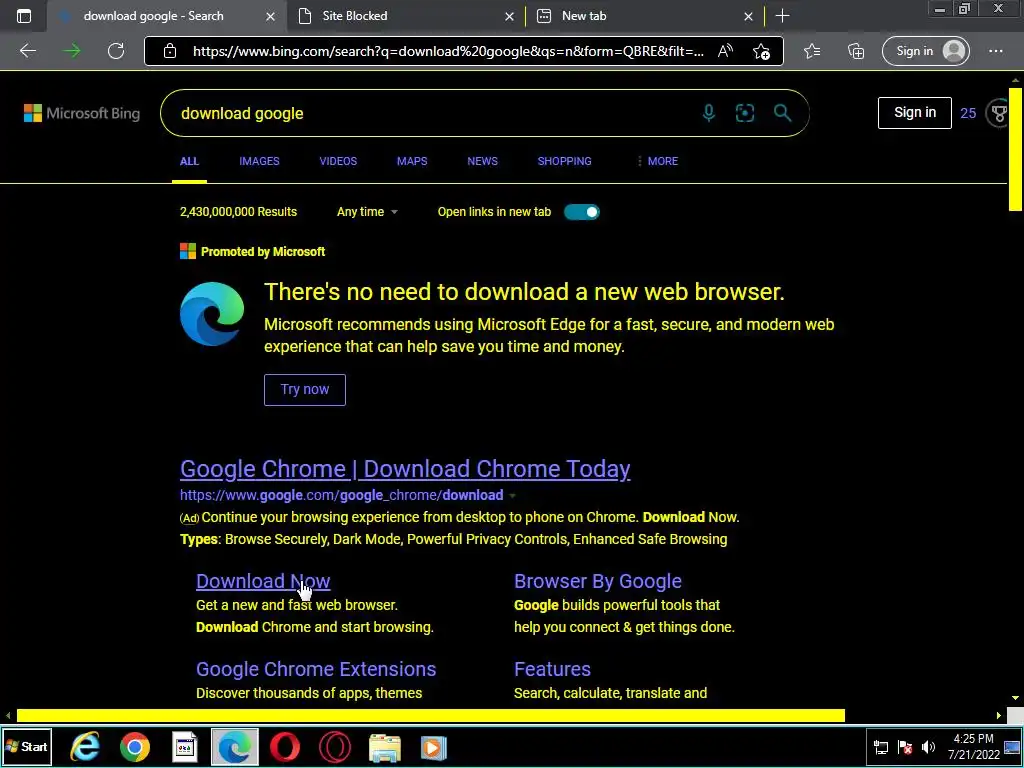This screenshot has height=768, width=1024.
Task: Open Google Chrome Extensions link
Action: click(316, 669)
